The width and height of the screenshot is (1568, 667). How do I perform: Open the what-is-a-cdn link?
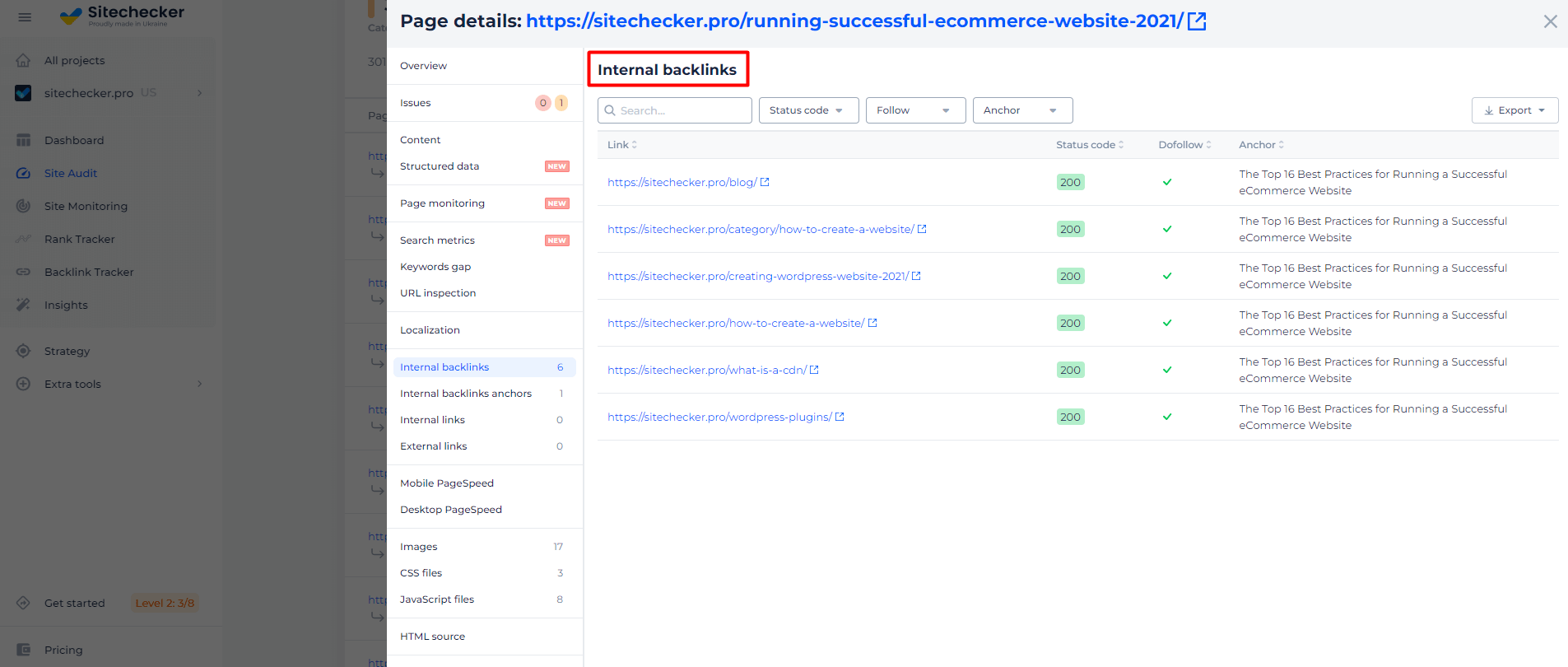(707, 370)
